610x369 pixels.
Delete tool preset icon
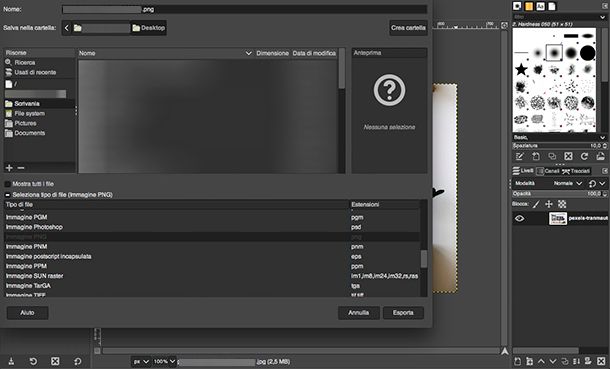(55, 361)
